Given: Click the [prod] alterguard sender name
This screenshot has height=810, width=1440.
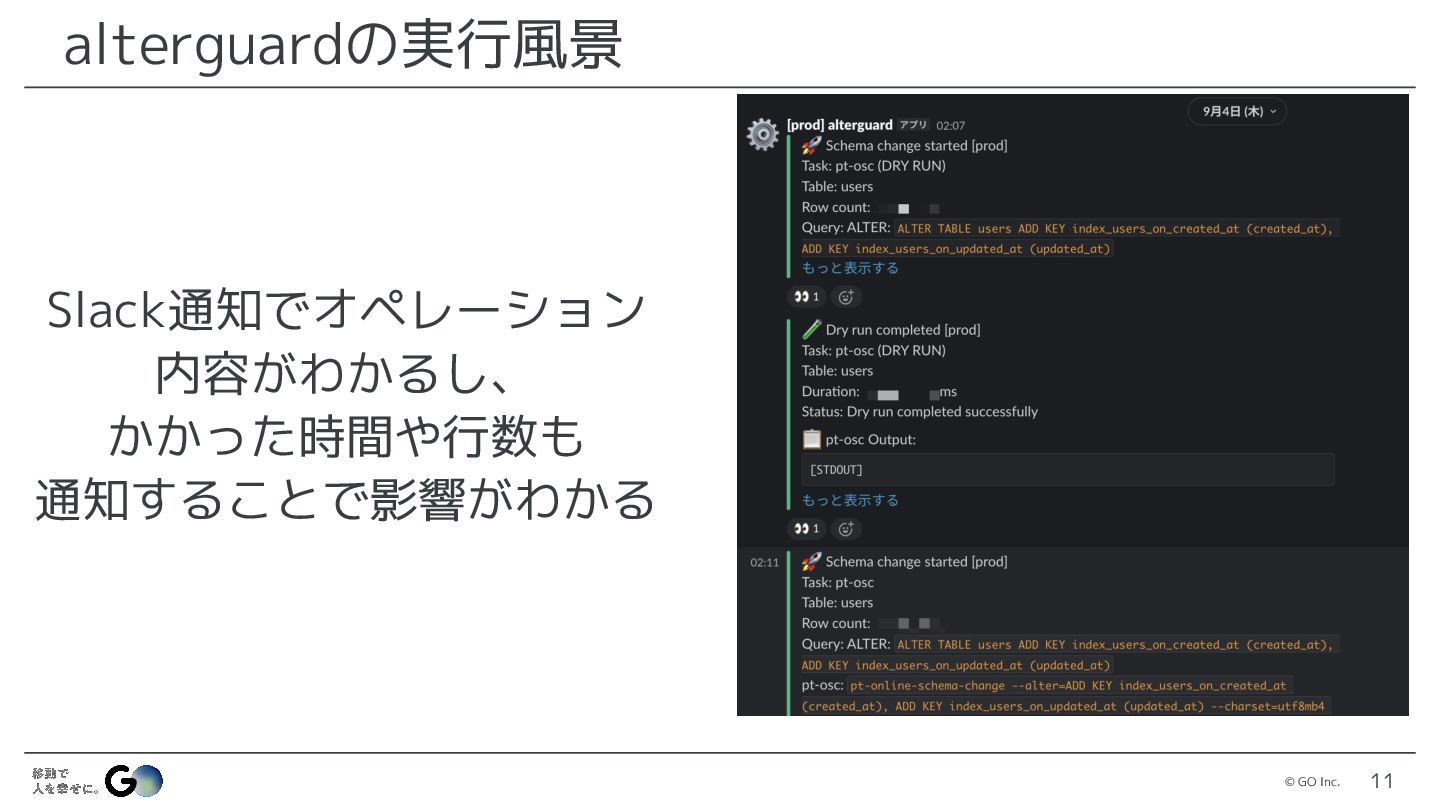Looking at the screenshot, I should click(x=839, y=125).
